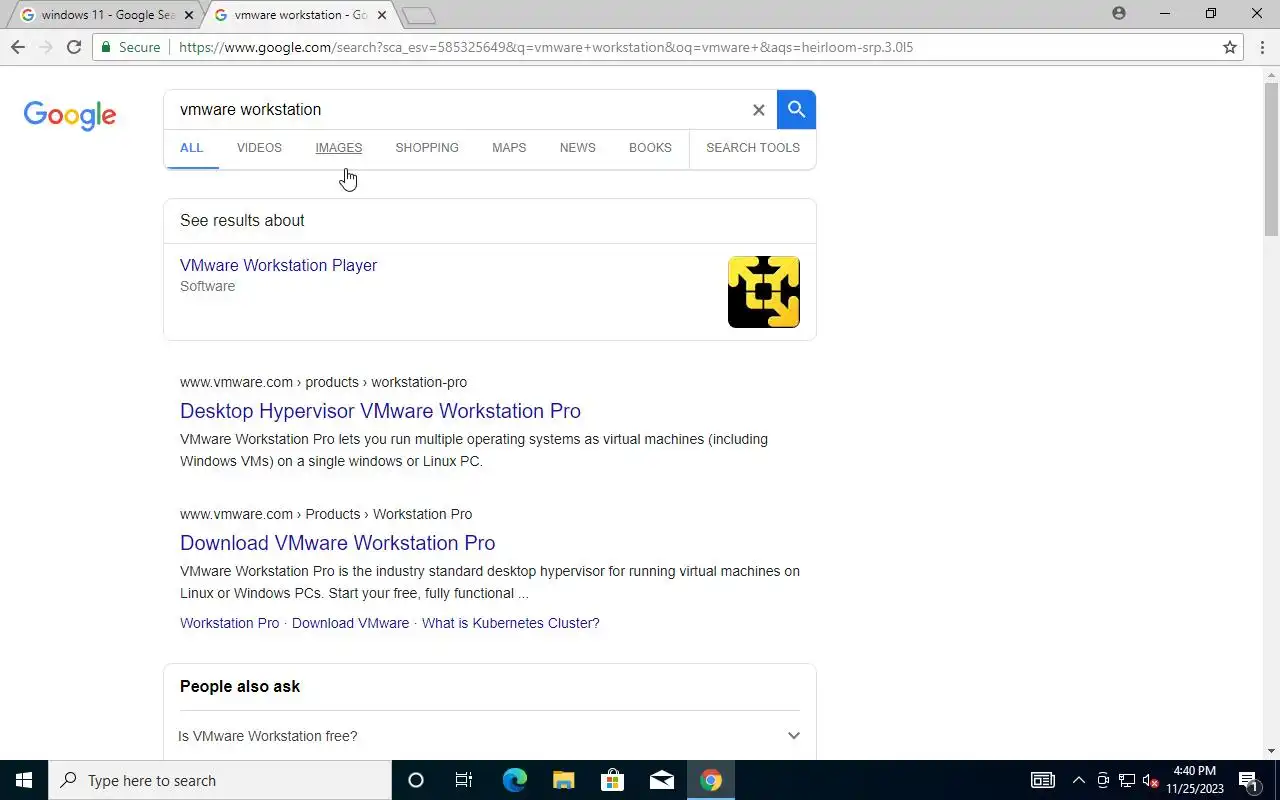The height and width of the screenshot is (800, 1280).
Task: Click the Chrome profile avatar icon
Action: pyautogui.click(x=1119, y=13)
